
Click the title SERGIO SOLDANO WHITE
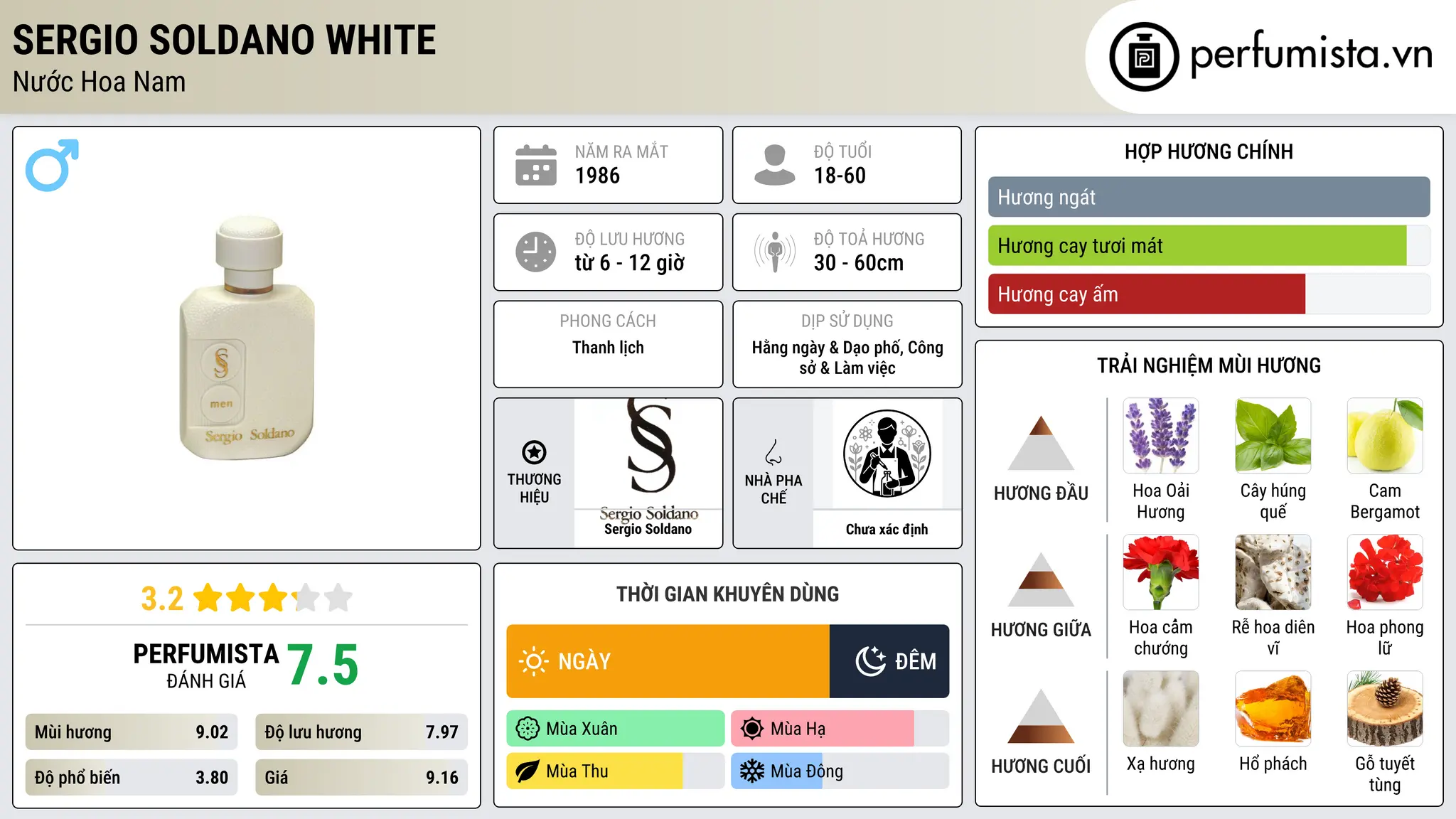[225, 40]
